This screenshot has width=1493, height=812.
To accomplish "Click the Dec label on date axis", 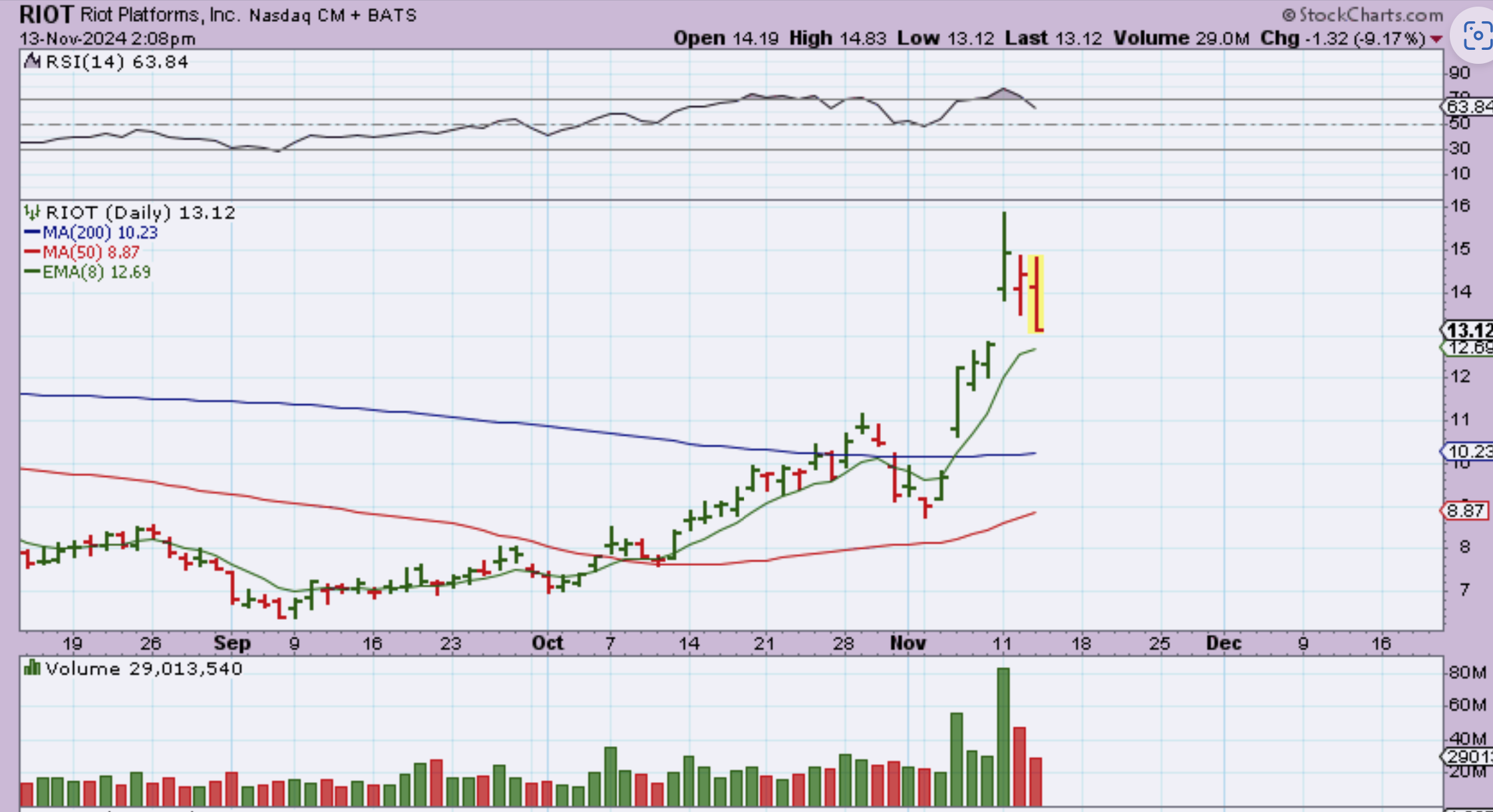I will pyautogui.click(x=1224, y=643).
